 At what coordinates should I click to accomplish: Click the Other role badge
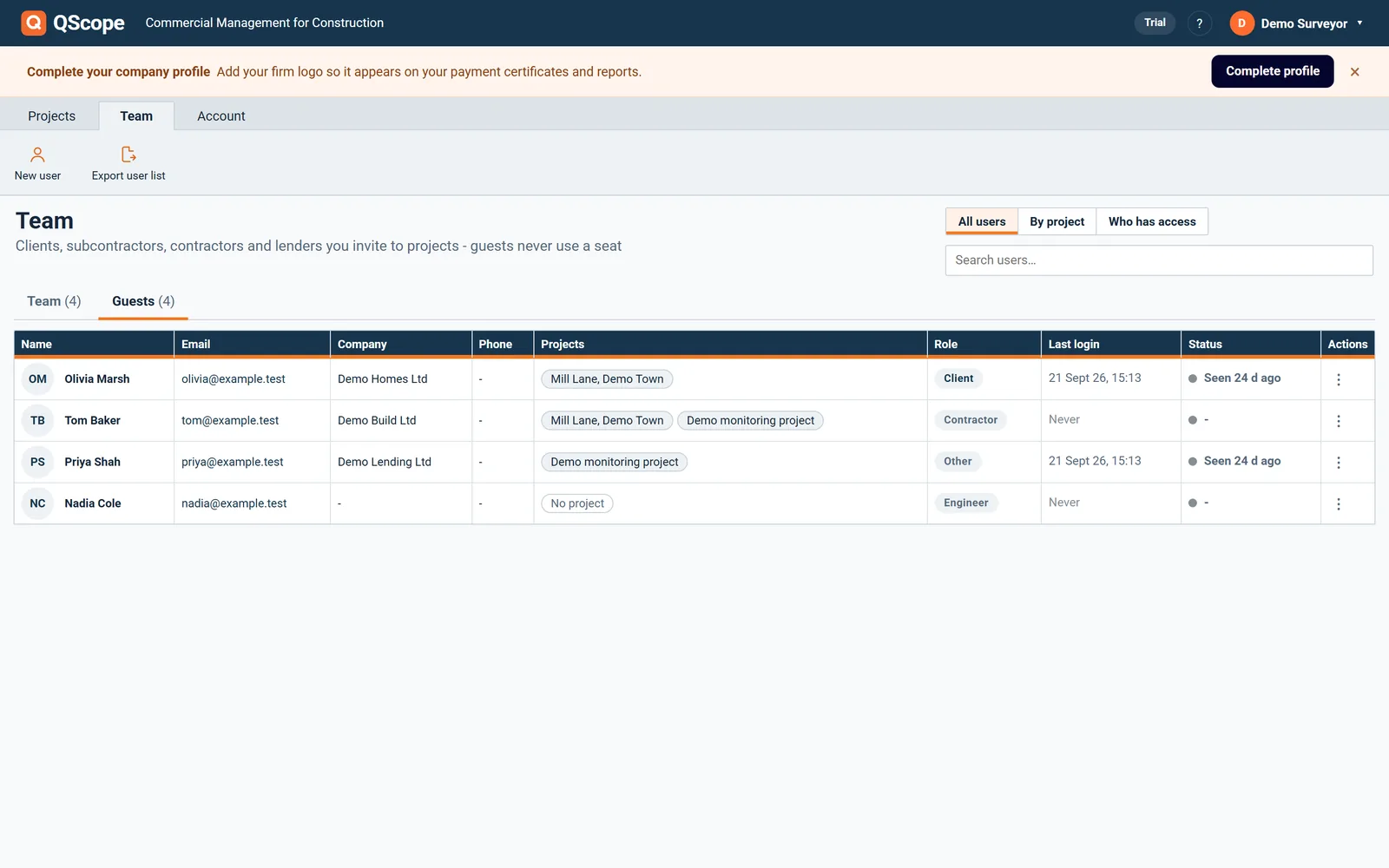click(958, 462)
